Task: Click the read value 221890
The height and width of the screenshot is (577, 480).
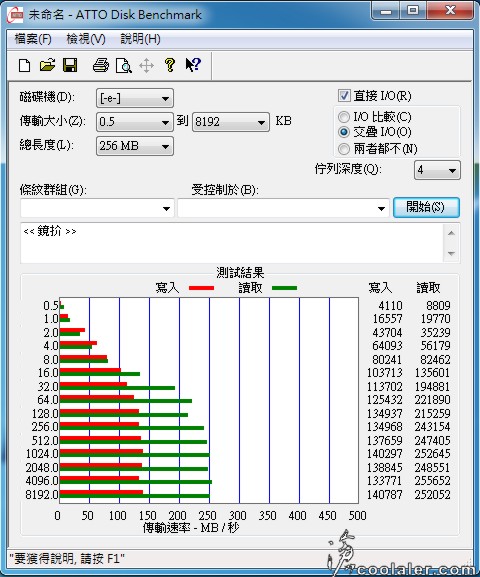Action: click(x=433, y=400)
